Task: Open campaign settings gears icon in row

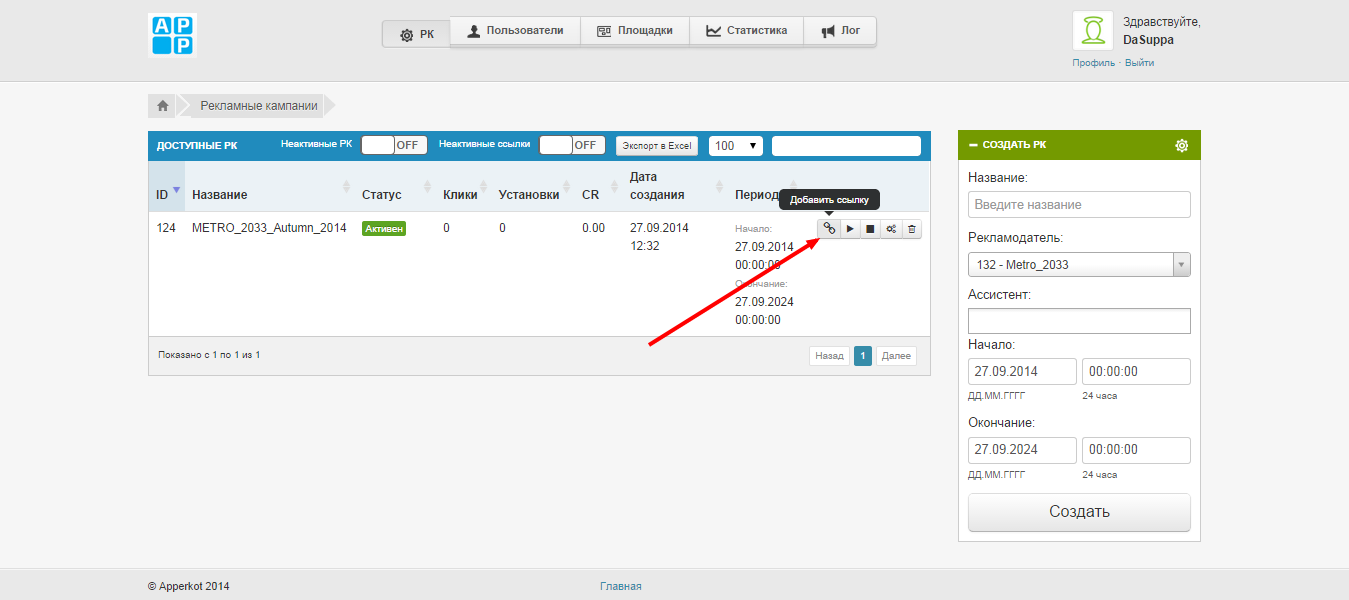Action: (x=891, y=229)
